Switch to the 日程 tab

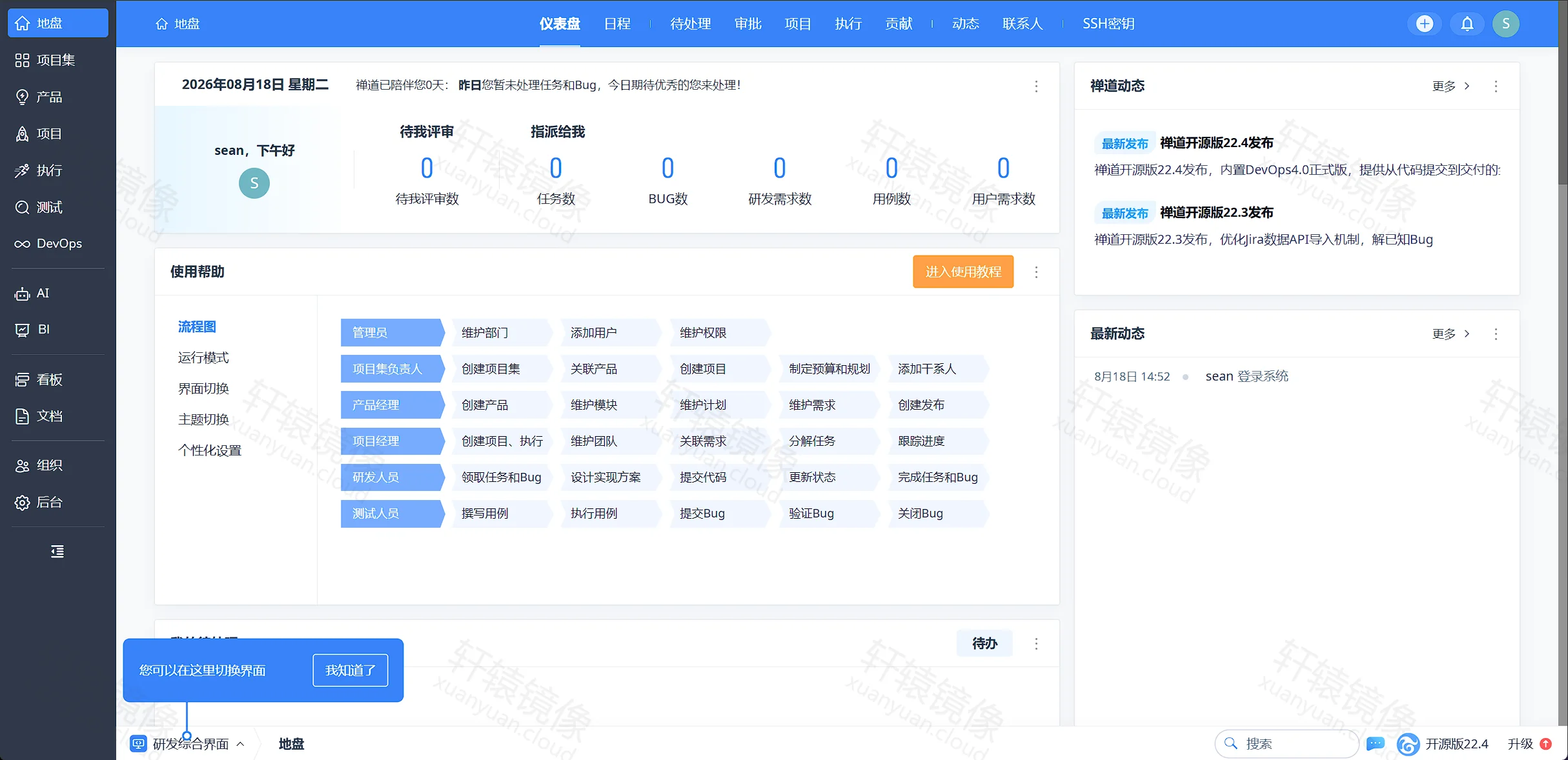click(617, 24)
